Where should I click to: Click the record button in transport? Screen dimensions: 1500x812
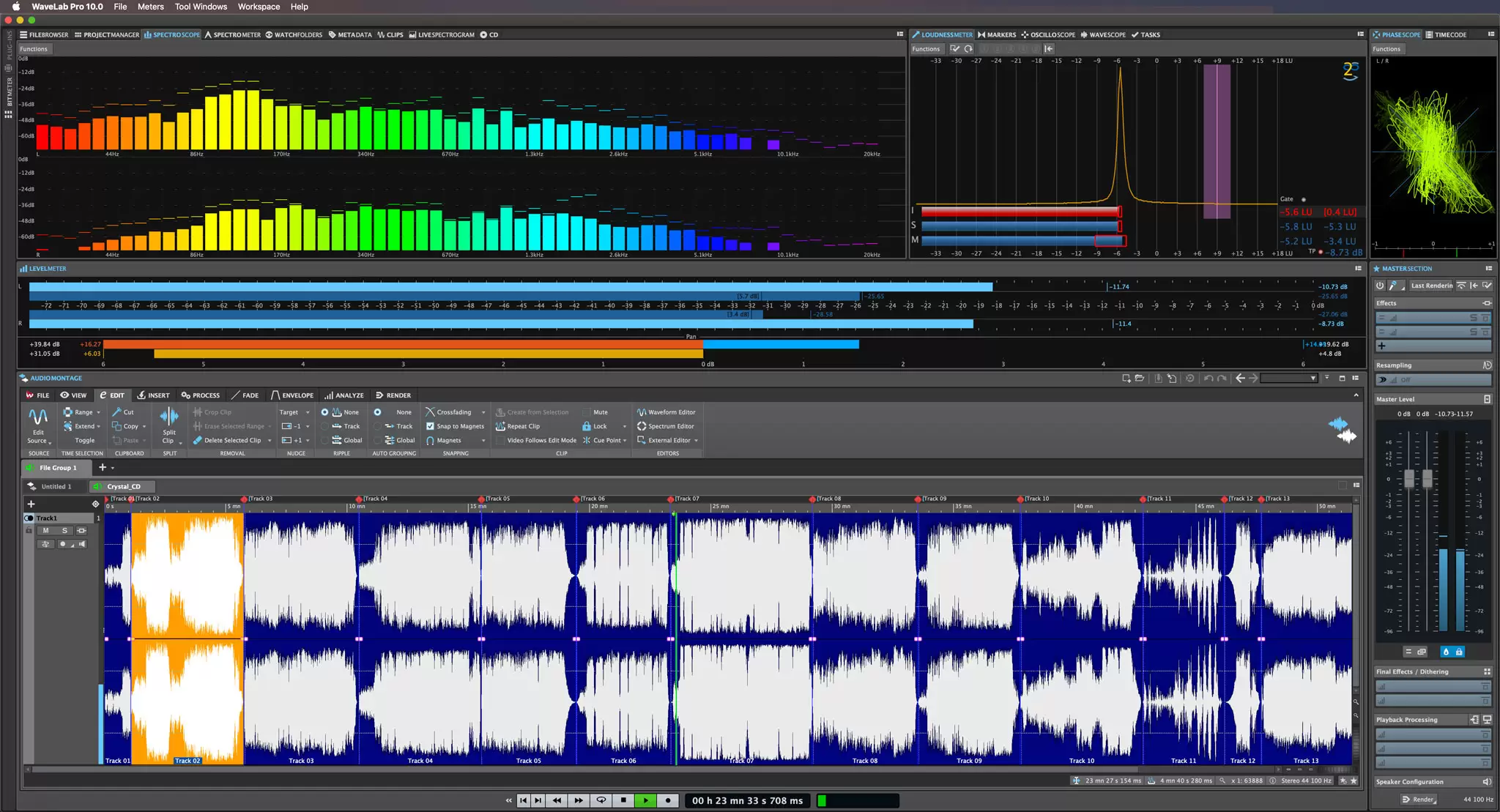click(x=668, y=800)
